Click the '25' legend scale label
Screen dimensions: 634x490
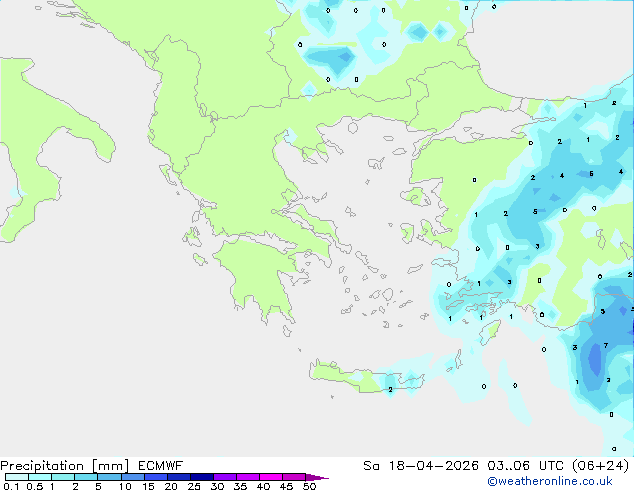click(194, 486)
